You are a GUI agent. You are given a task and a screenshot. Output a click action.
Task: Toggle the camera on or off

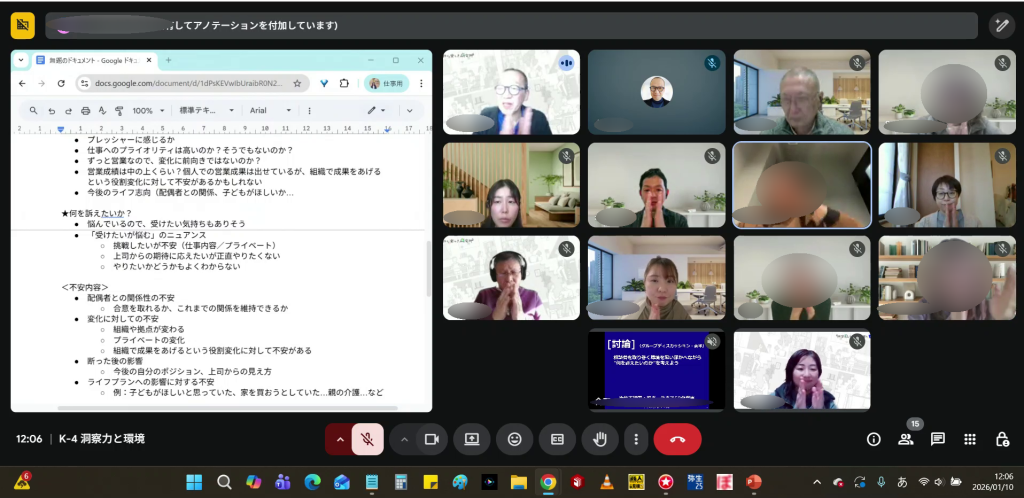point(432,439)
